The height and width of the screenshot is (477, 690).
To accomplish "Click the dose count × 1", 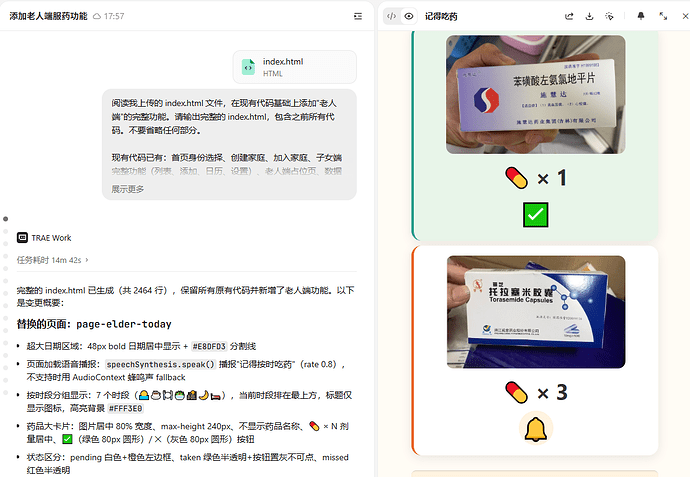I will (x=552, y=178).
